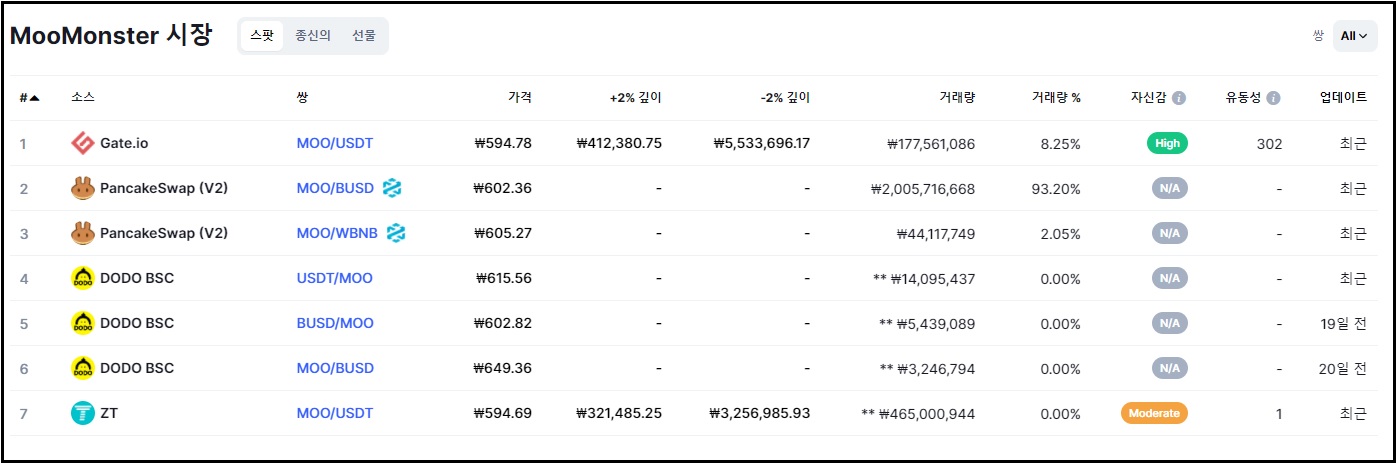Click the DODO BSC logo in row 4
This screenshot has height=463, width=1397.
tap(83, 278)
